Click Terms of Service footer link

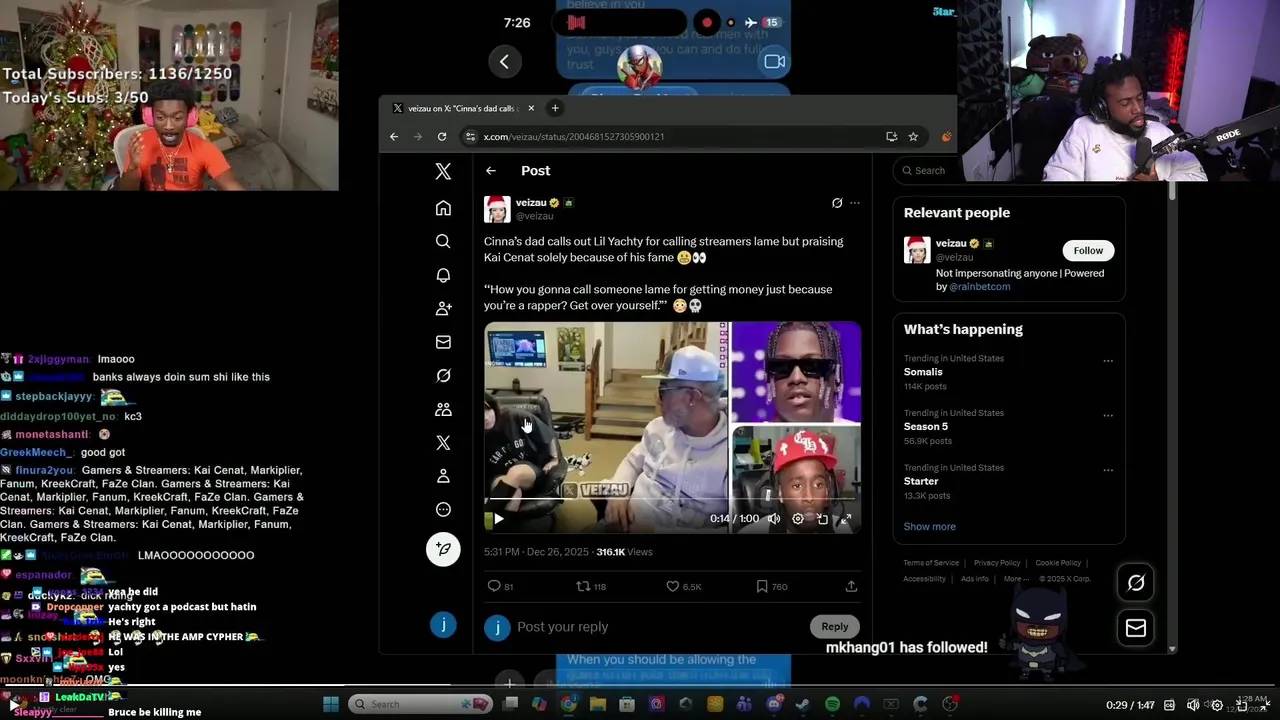[931, 563]
